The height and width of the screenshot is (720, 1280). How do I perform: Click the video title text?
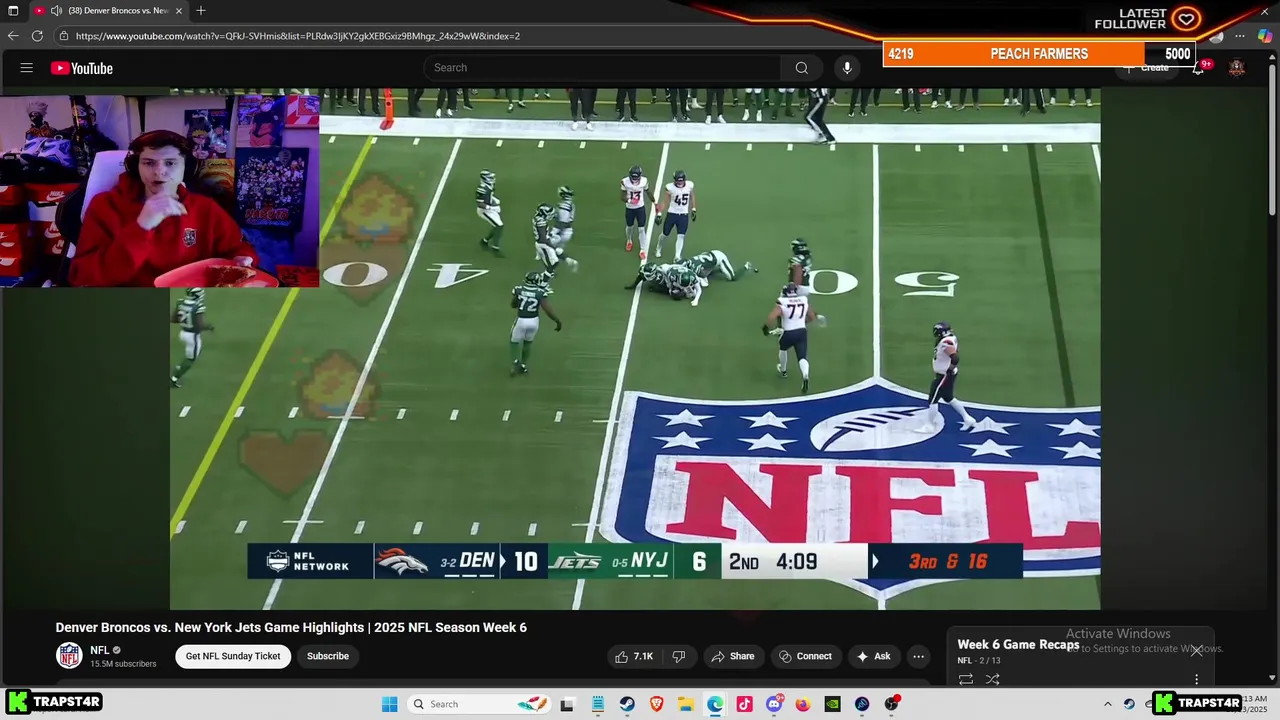[291, 628]
